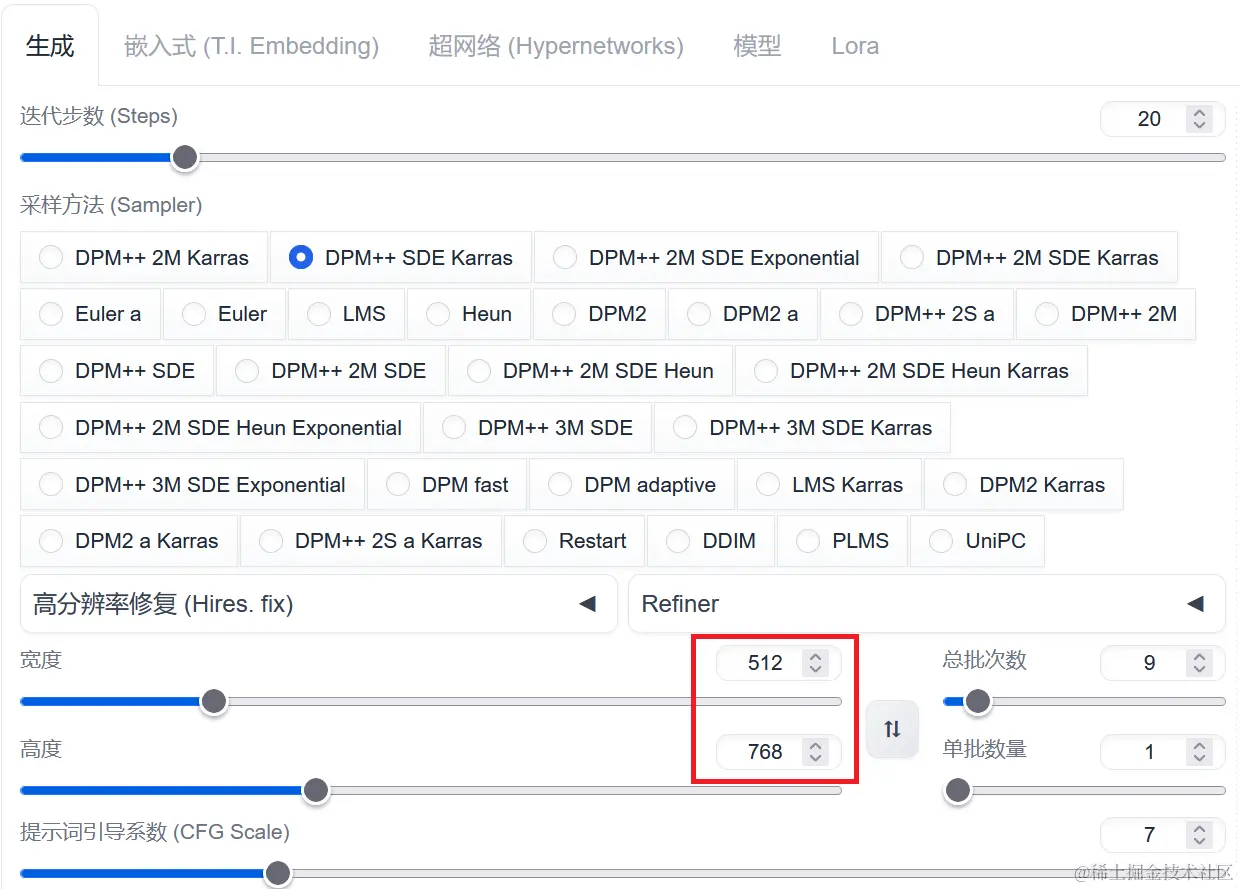Click the height 768 spinner arrows
Image resolution: width=1240 pixels, height=889 pixels.
coord(815,751)
